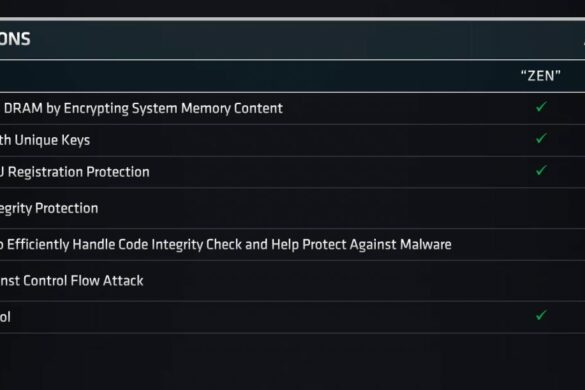585x390 pixels.
Task: Click the green checkmark beside Unique Keys
Action: (541, 138)
